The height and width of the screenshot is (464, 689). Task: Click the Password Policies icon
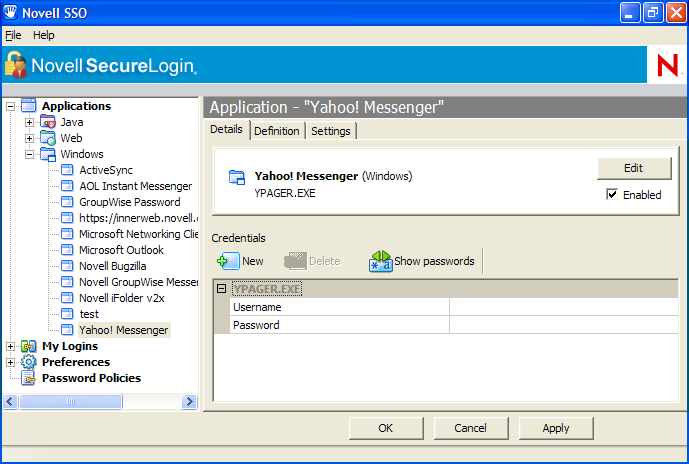(x=29, y=378)
